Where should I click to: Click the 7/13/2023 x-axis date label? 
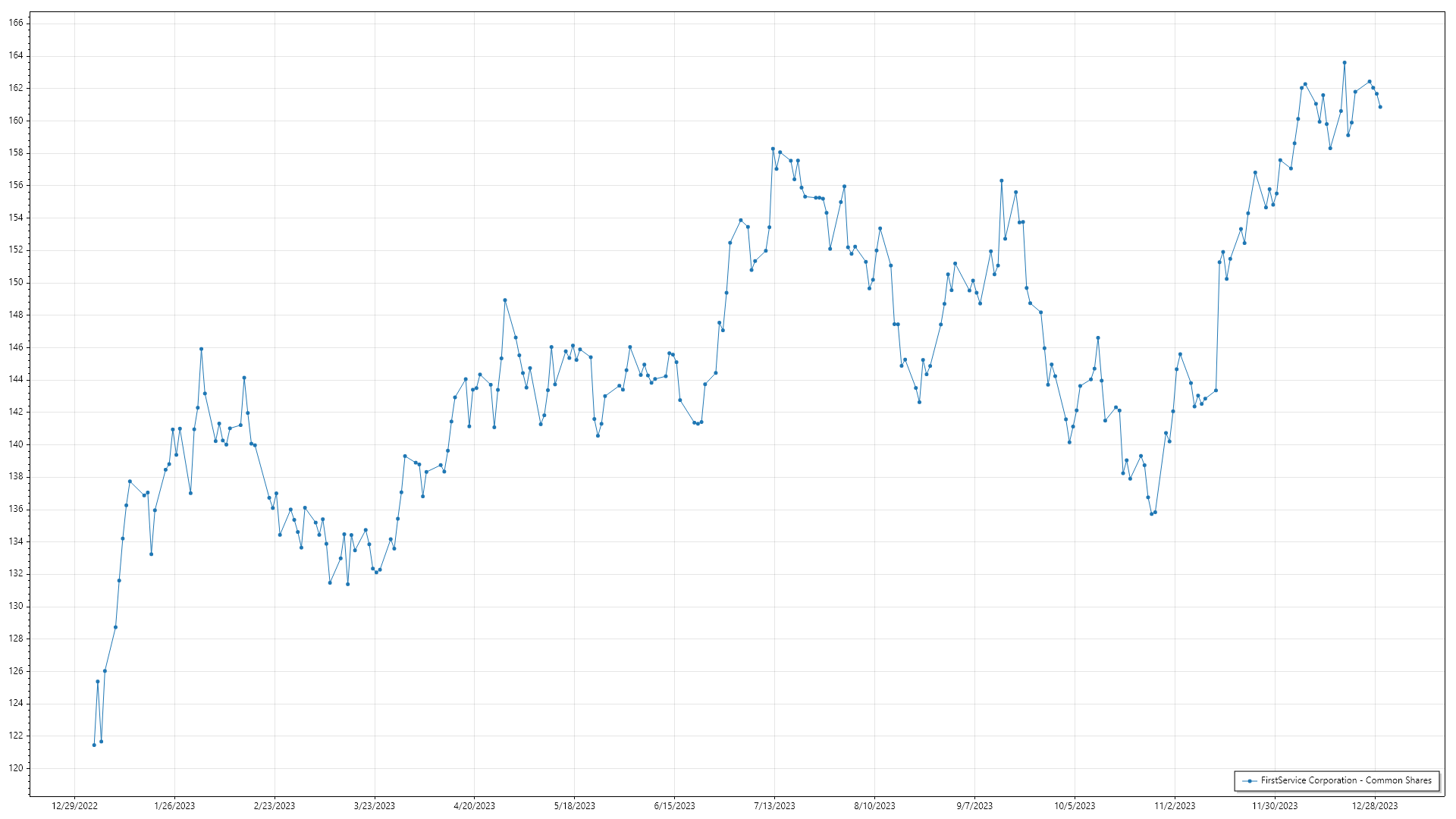pyautogui.click(x=774, y=806)
